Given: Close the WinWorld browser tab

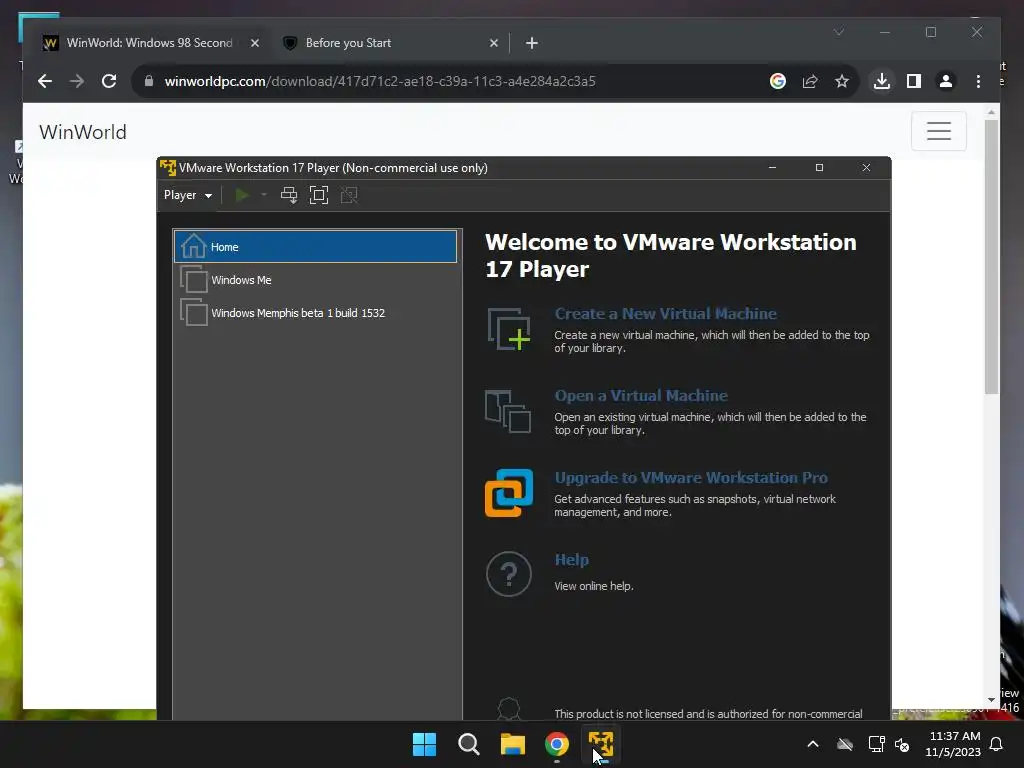Looking at the screenshot, I should 255,43.
